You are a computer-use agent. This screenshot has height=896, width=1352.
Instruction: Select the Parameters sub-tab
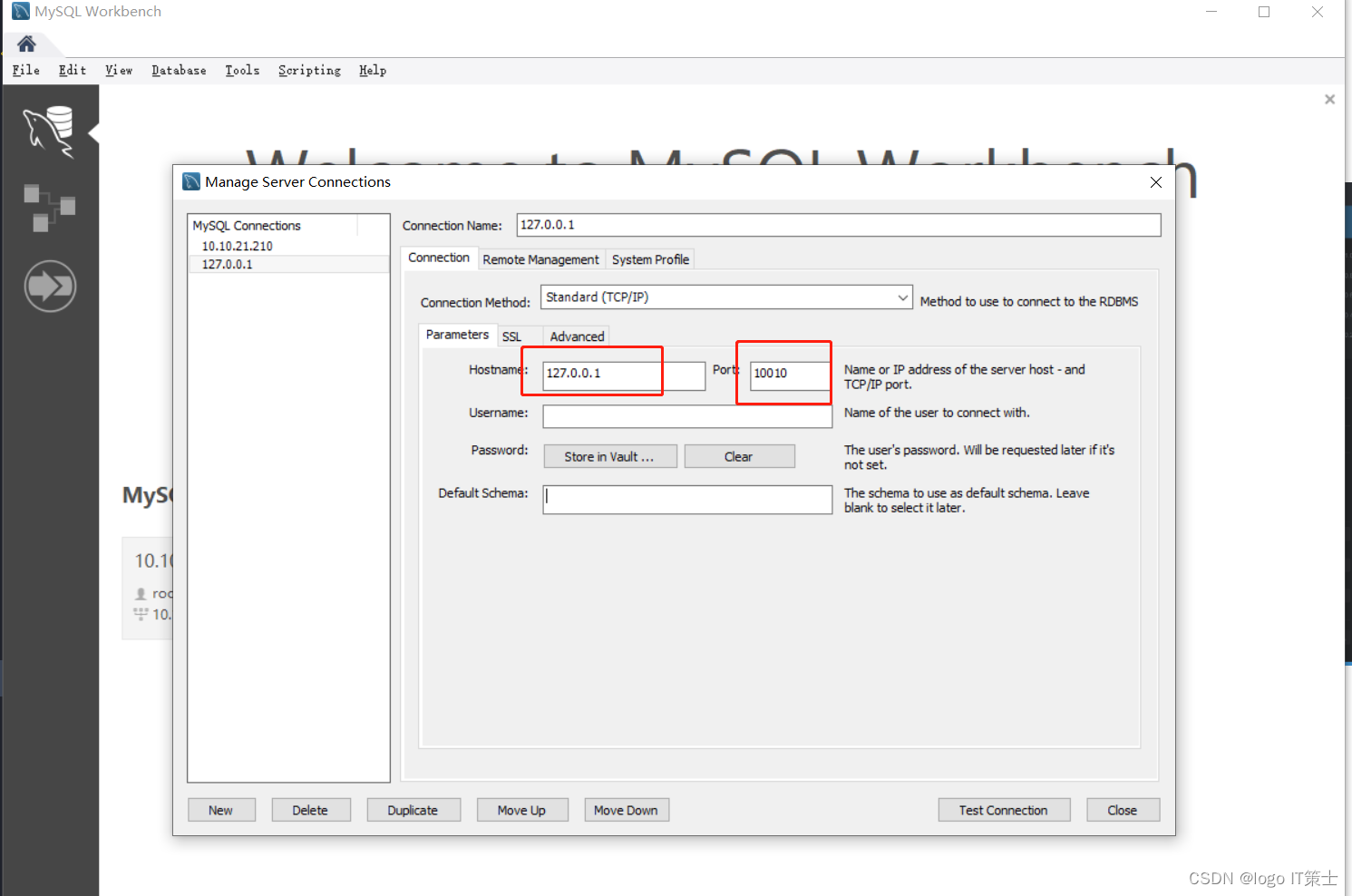[x=457, y=335]
